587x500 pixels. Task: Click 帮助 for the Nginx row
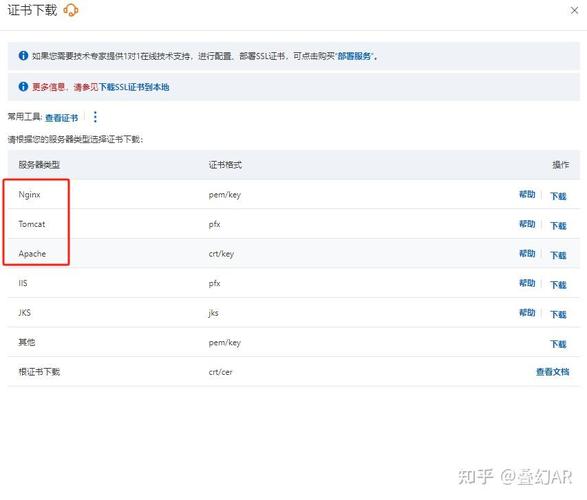527,194
